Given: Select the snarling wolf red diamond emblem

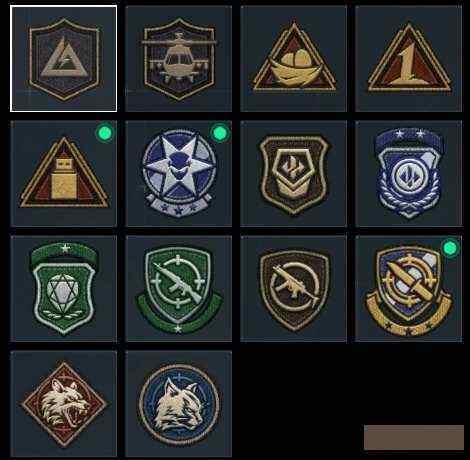Looking at the screenshot, I should point(64,404).
